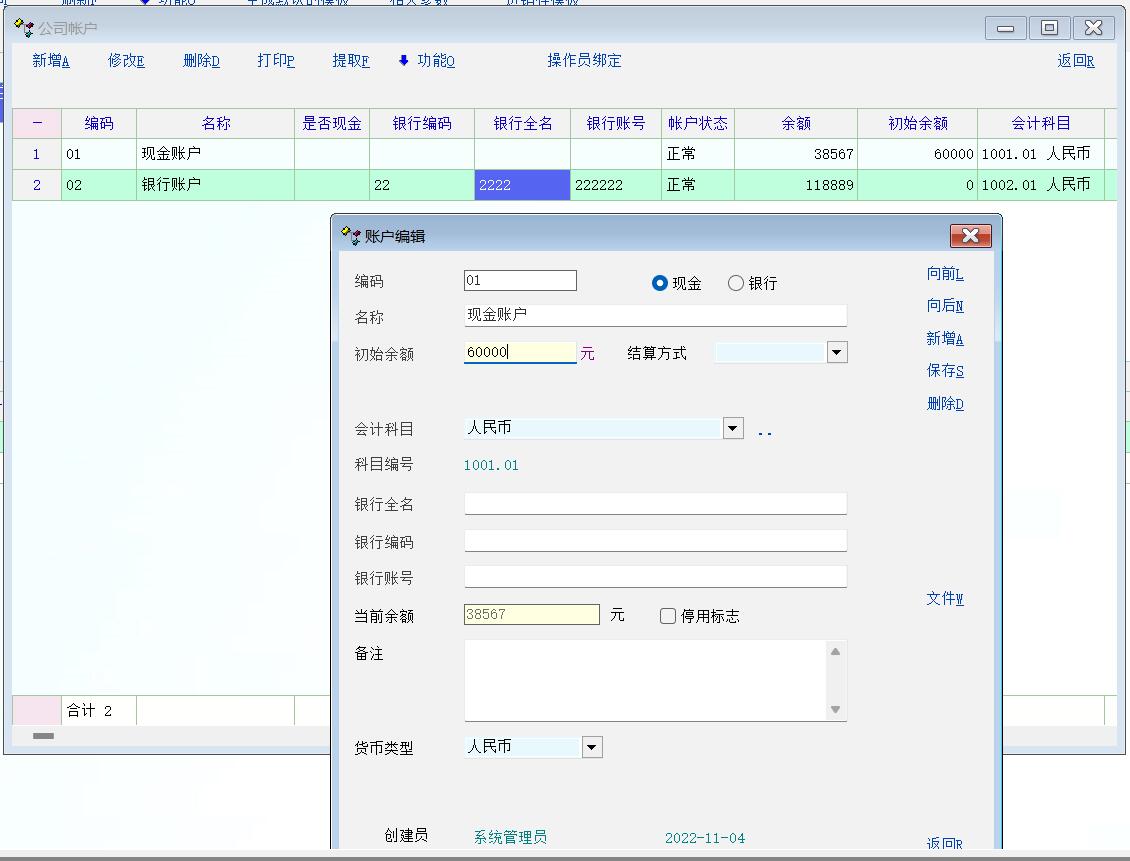Expand the 会计科目 dropdown list
Image resolution: width=1130 pixels, height=861 pixels.
pos(733,428)
